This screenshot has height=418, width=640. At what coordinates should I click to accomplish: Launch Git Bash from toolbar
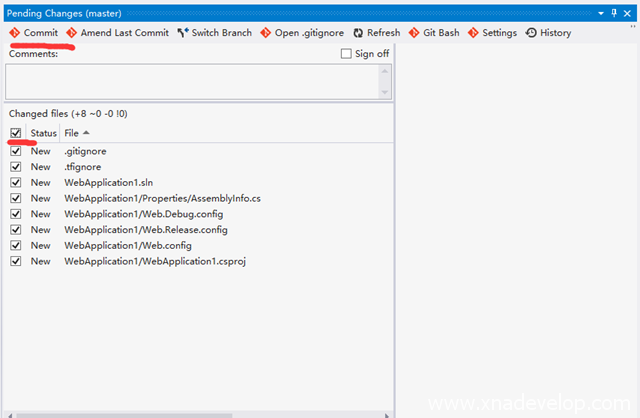click(414, 33)
